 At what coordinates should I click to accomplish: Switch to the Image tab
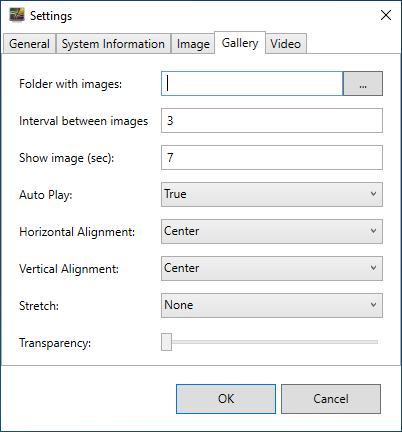tap(193, 44)
